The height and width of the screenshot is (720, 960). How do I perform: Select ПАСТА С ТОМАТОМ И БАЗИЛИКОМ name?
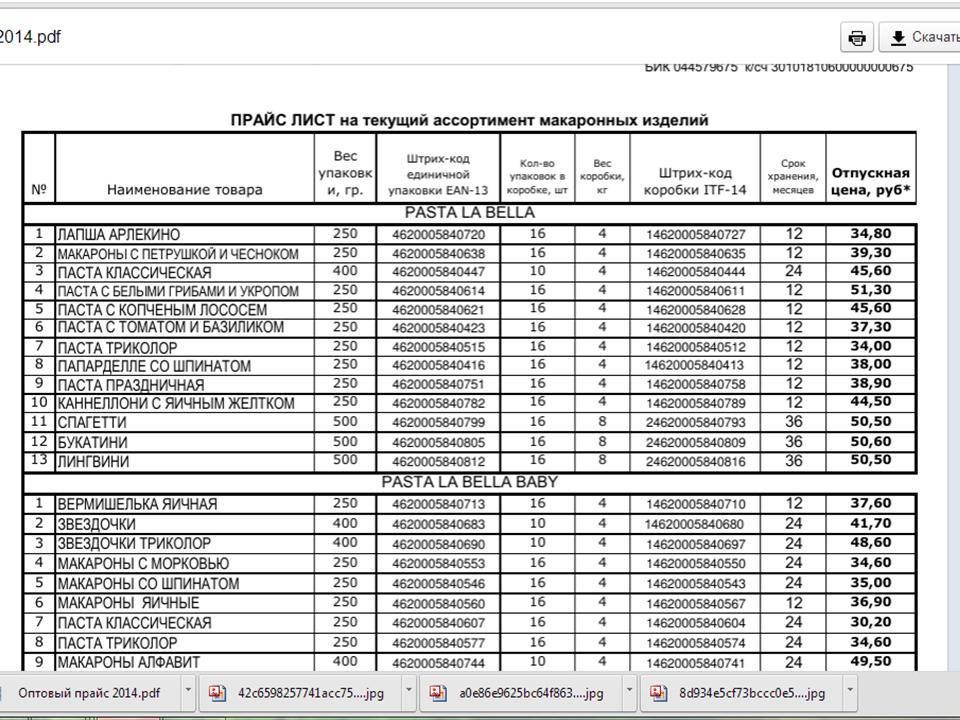(171, 328)
